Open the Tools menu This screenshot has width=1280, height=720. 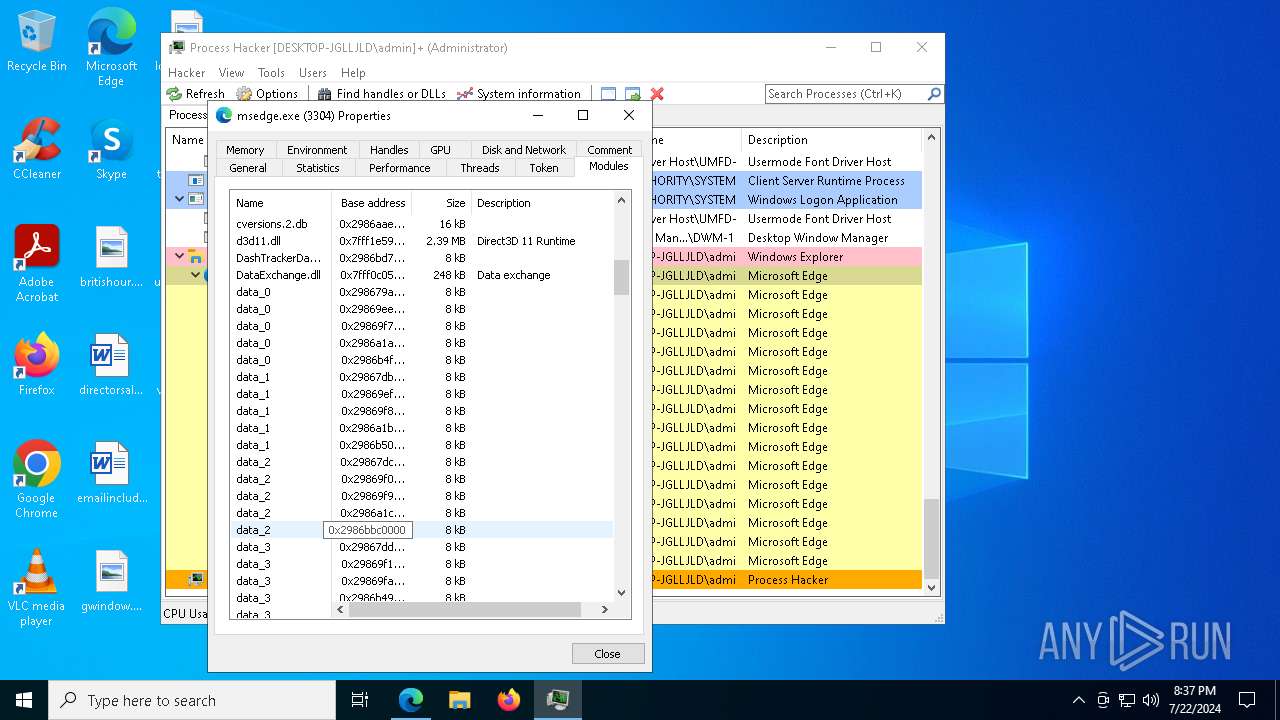[x=271, y=72]
